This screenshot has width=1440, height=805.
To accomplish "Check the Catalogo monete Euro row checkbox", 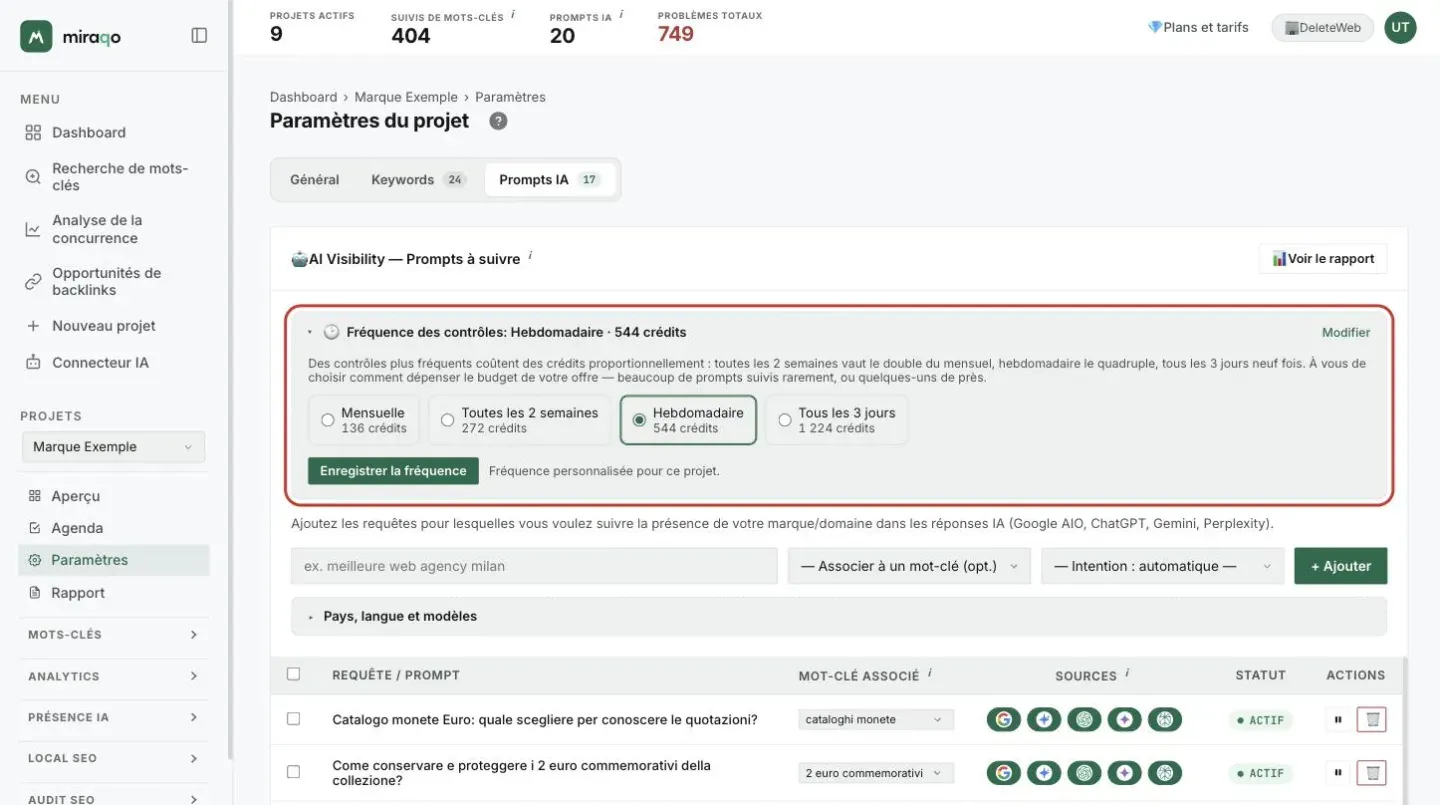I will pos(293,719).
